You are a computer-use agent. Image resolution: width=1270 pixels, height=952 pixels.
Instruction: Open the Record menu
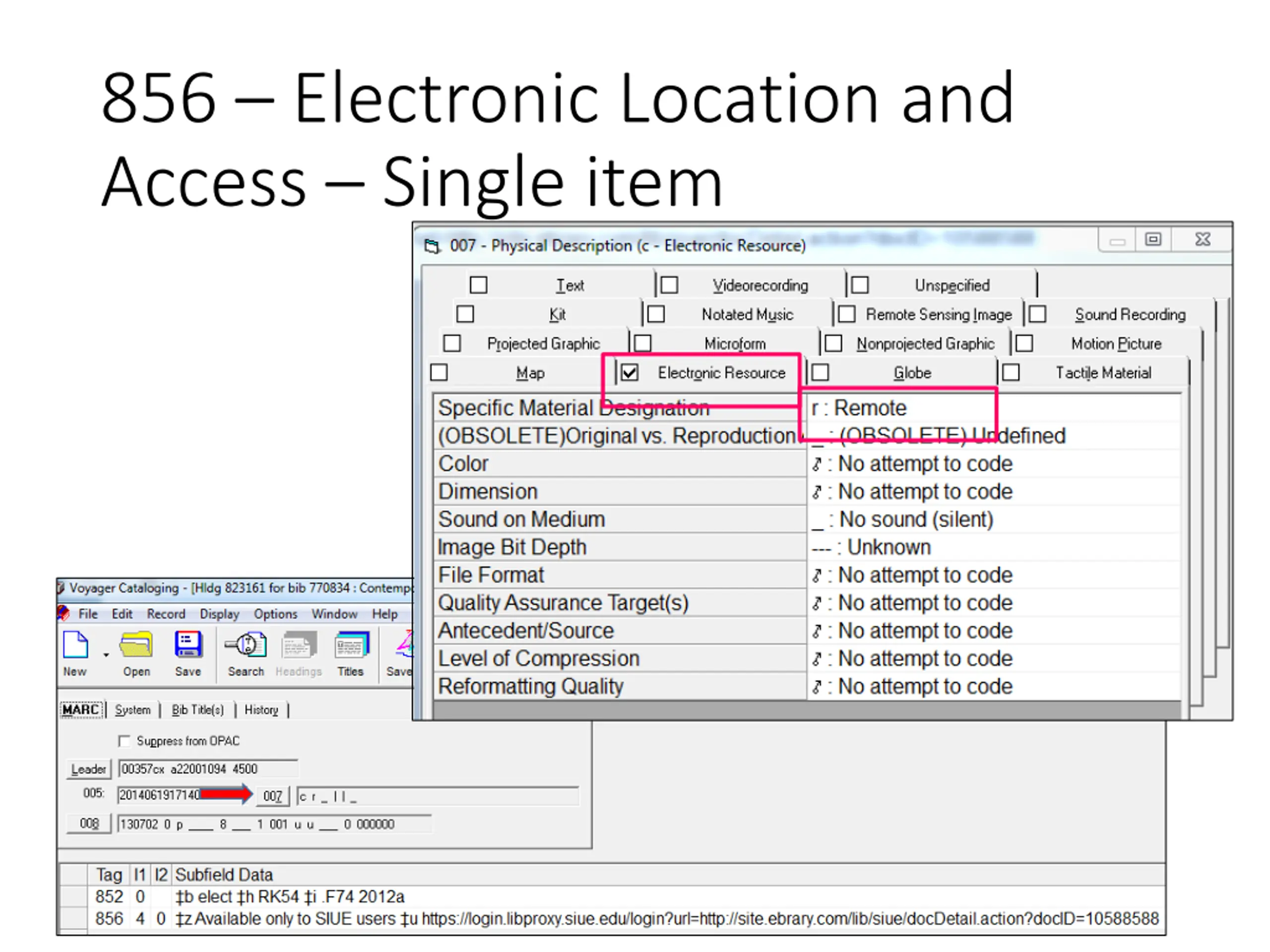coord(166,614)
